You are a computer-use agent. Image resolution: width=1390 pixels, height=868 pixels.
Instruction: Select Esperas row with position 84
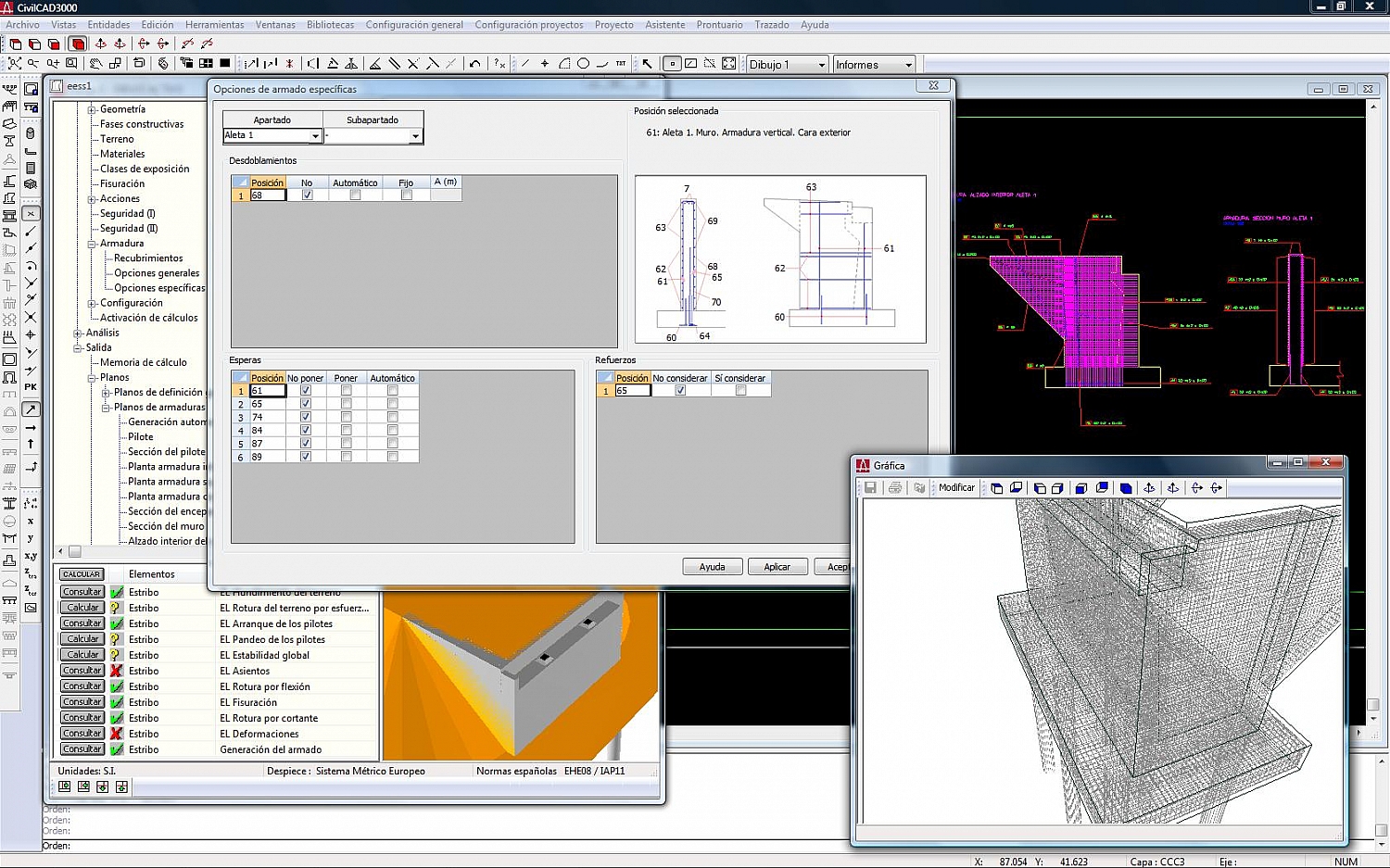(x=324, y=430)
